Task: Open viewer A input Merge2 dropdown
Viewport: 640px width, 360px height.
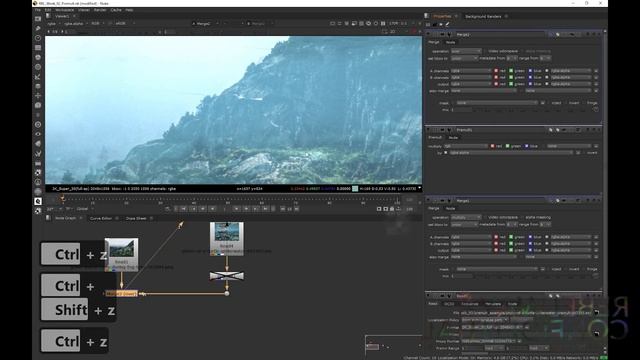Action: (205, 24)
